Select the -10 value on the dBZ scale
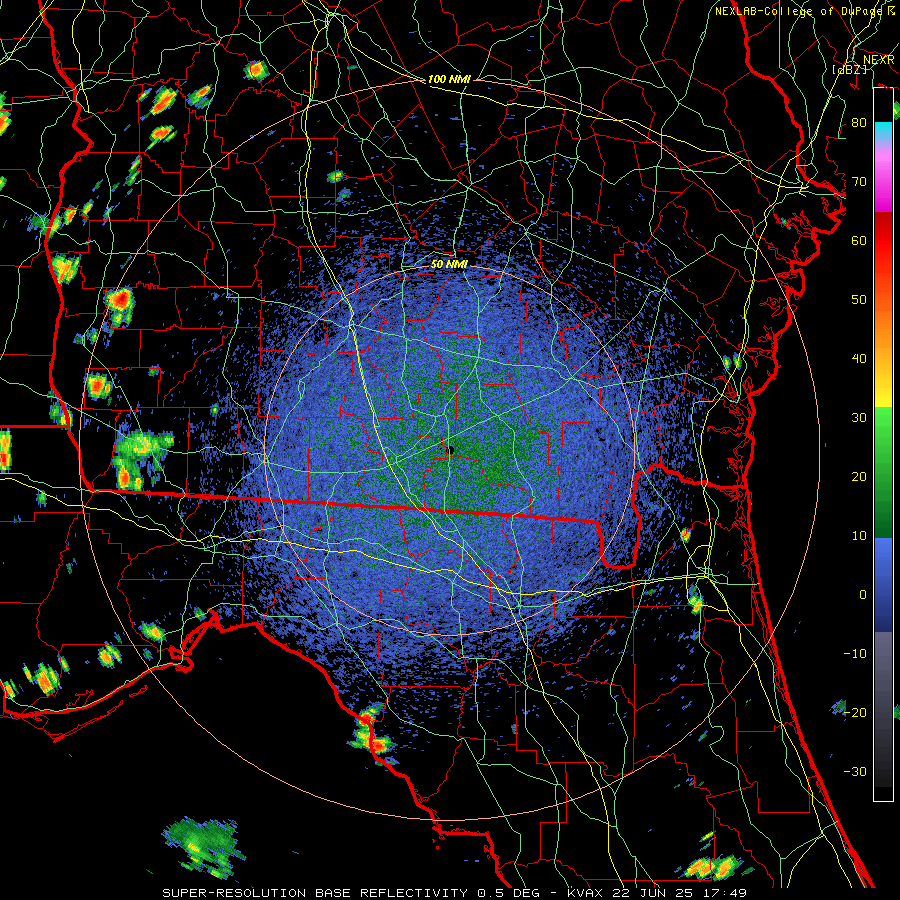This screenshot has width=900, height=900. pyautogui.click(x=855, y=654)
